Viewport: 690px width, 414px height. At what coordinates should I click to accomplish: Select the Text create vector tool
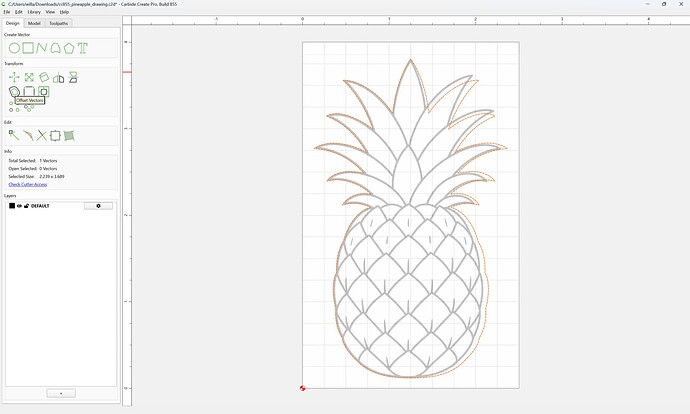click(83, 48)
